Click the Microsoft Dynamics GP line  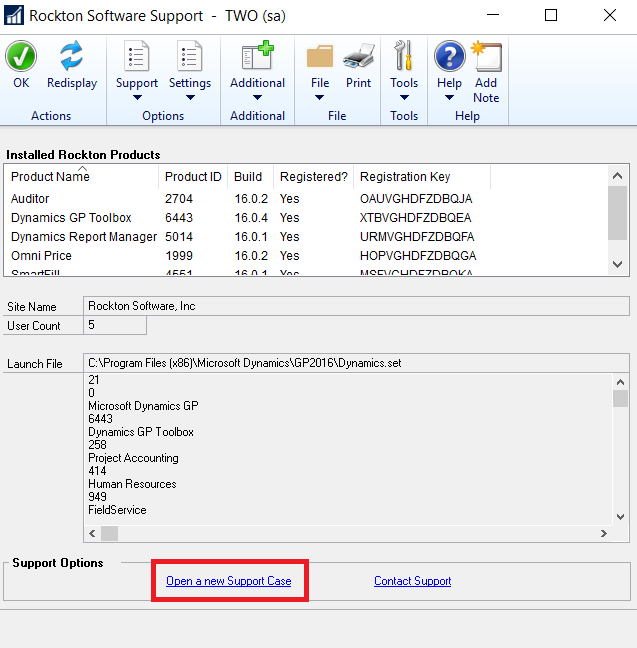click(x=143, y=406)
